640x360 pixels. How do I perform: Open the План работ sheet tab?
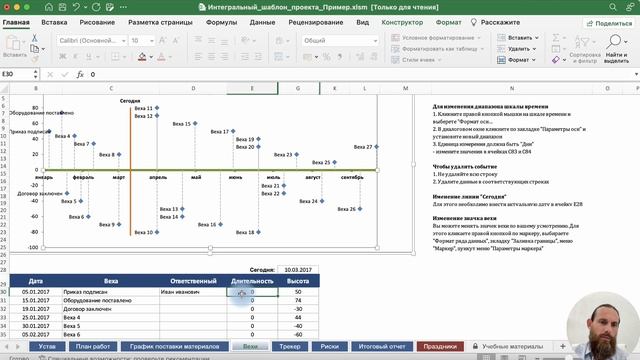coord(93,347)
